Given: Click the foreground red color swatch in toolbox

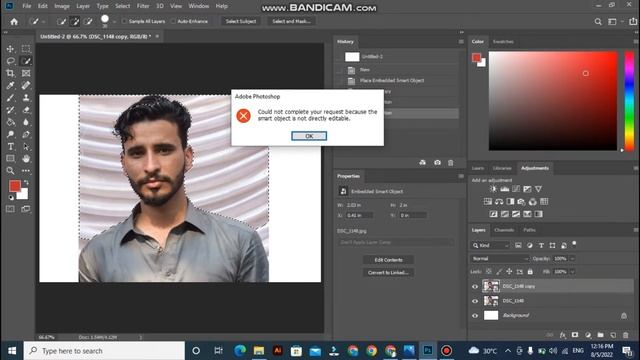Looking at the screenshot, I should pos(15,186).
